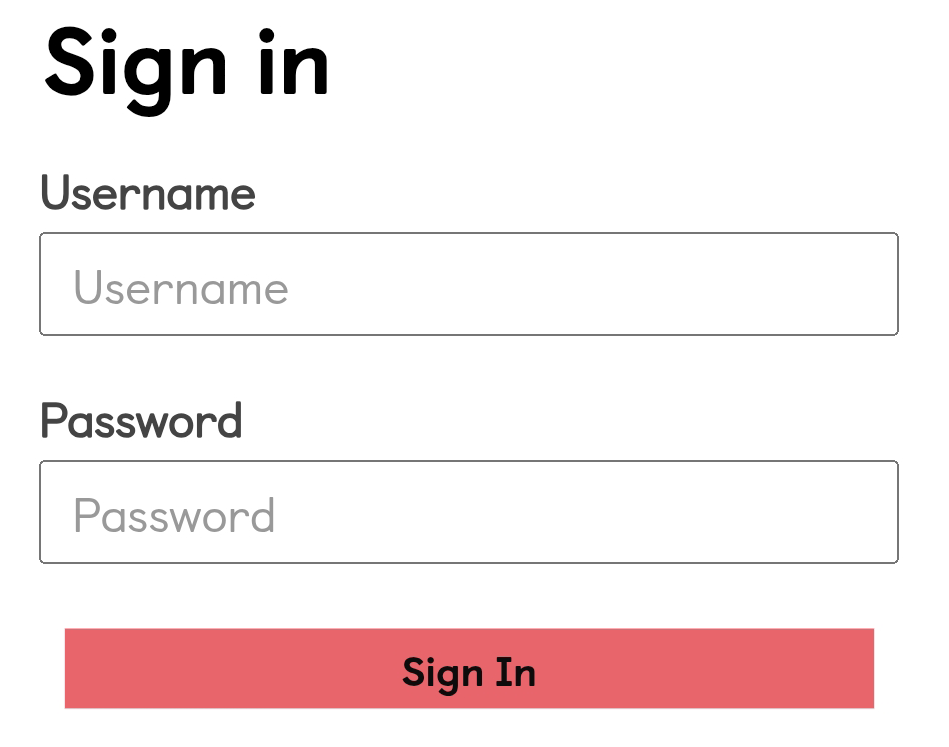Place cursor in the Password textbox
949x747 pixels.
tap(468, 512)
